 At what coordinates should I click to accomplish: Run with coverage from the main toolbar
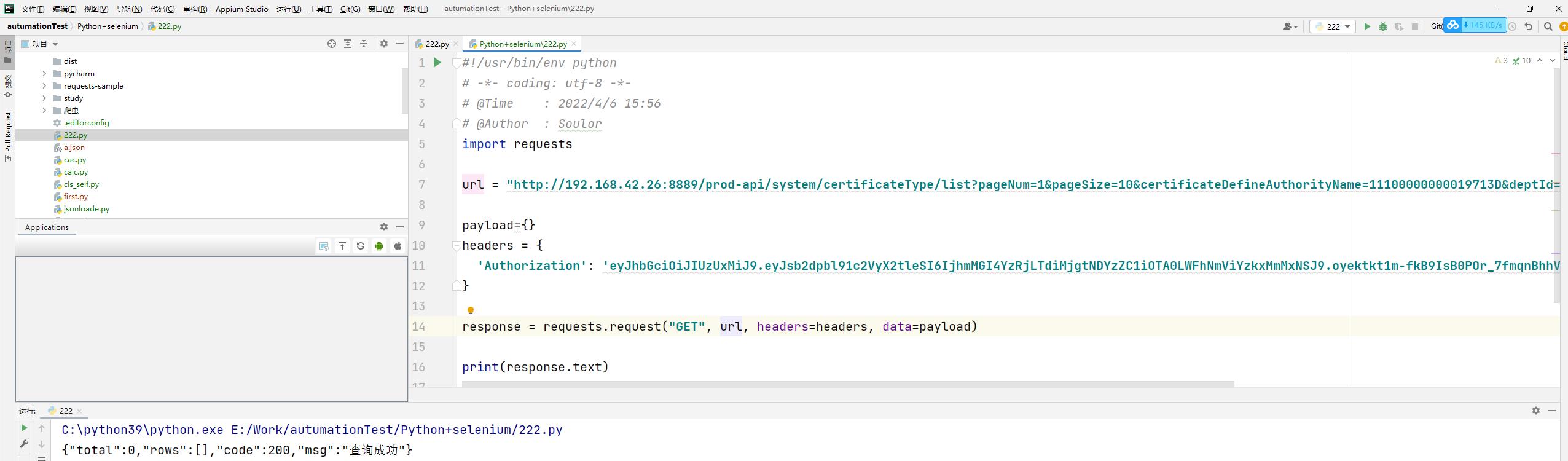1399,26
